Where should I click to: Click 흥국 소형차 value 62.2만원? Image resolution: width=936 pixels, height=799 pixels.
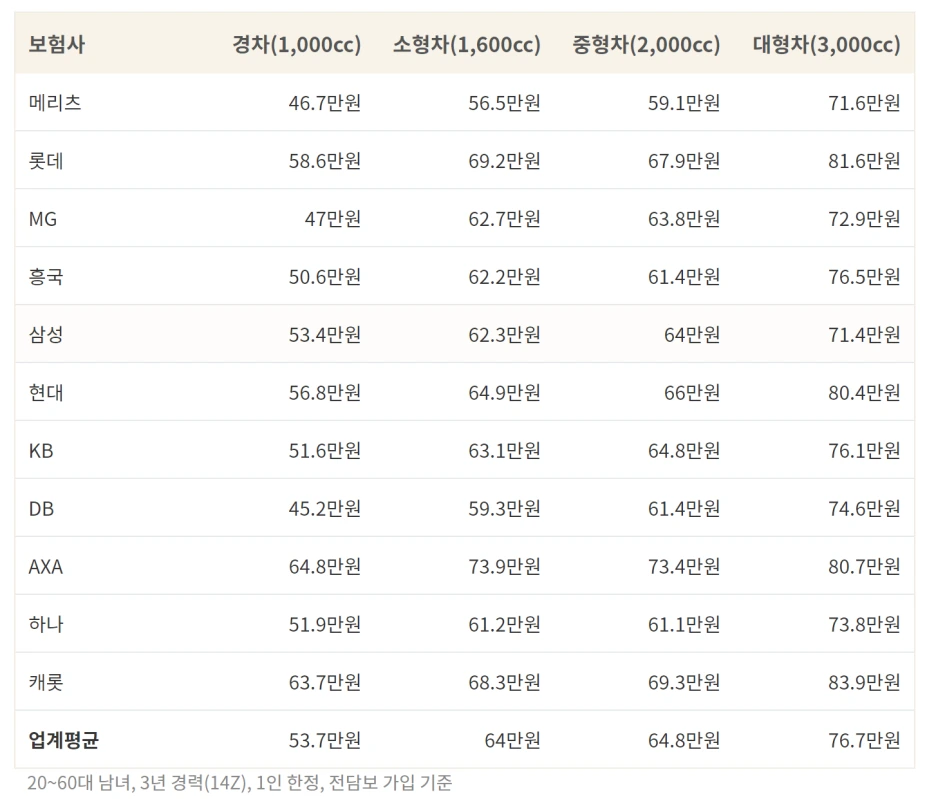[x=504, y=276]
